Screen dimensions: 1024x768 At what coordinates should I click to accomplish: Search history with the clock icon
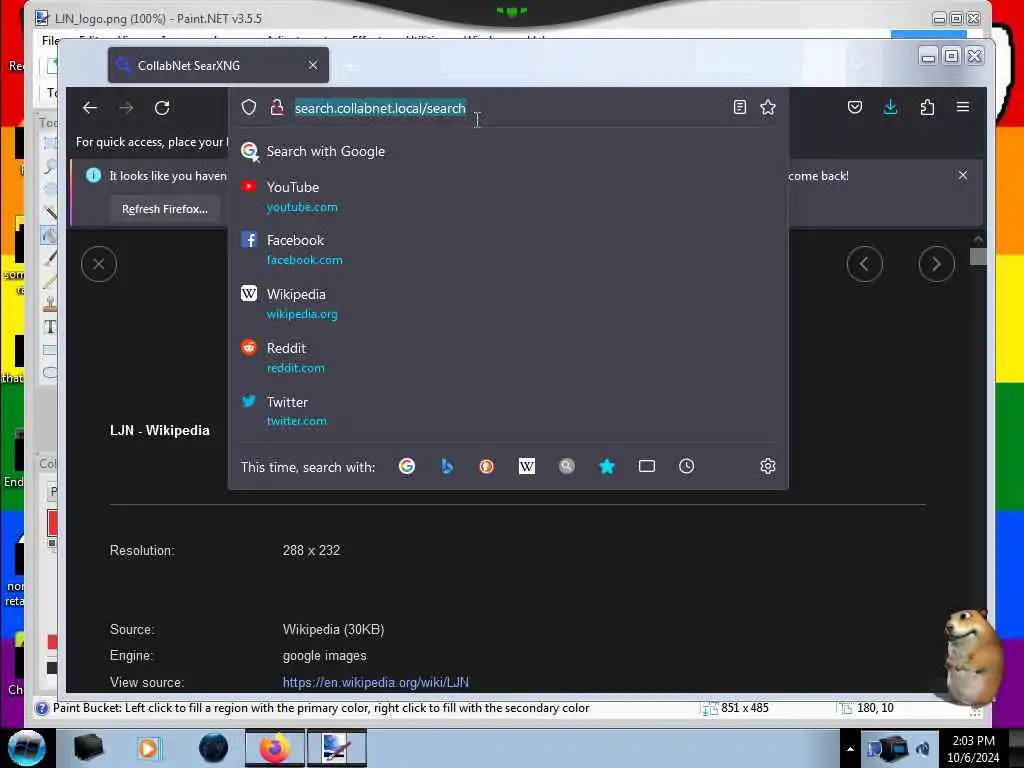pyautogui.click(x=686, y=466)
